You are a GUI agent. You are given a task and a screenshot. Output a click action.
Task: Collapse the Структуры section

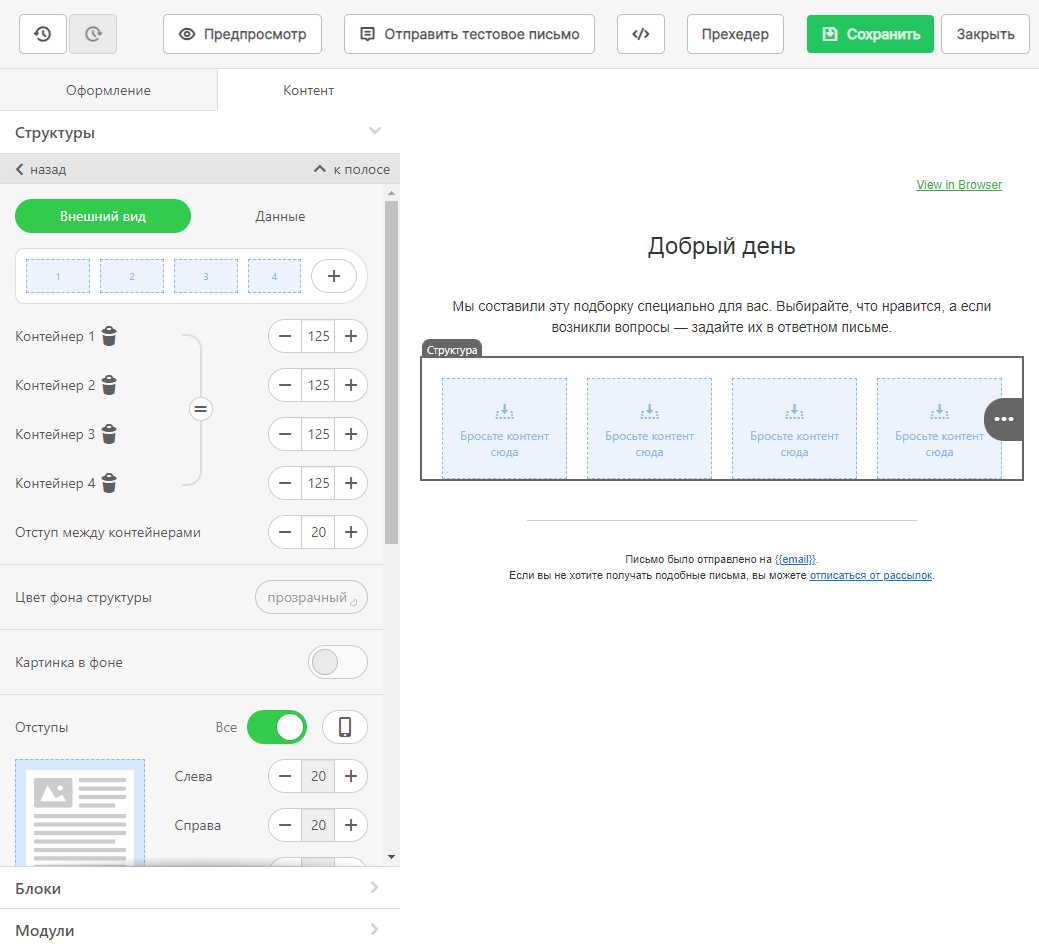tap(375, 131)
